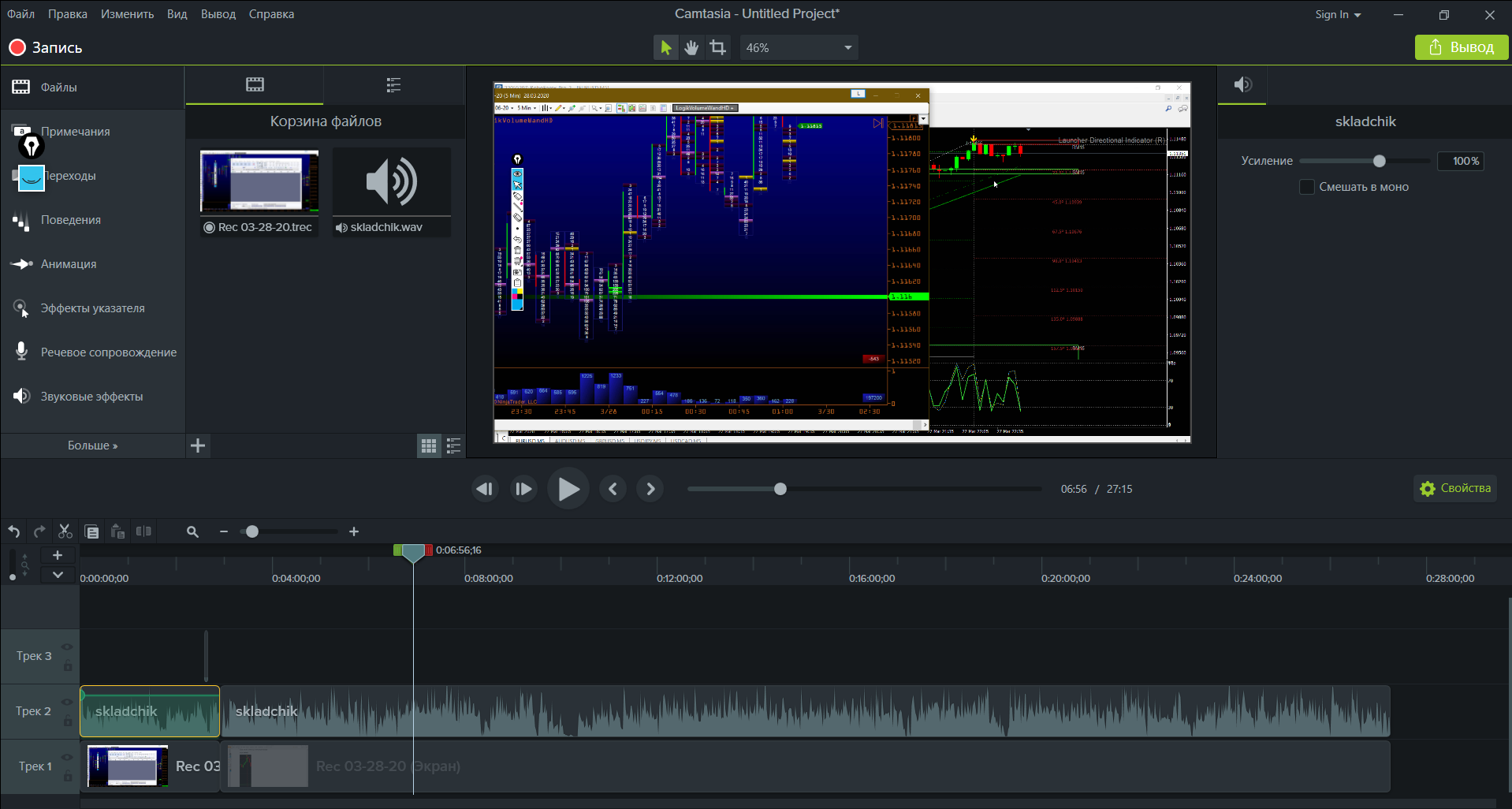Screen dimensions: 1512x809
Task: Click the Усиление gain slider handle
Action: tap(1379, 161)
